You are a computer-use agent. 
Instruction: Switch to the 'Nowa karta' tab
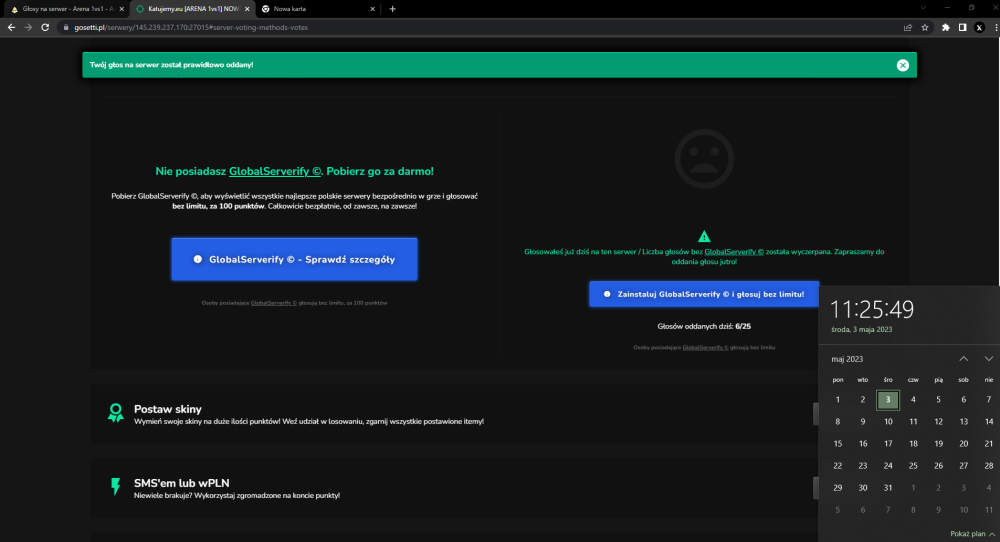pyautogui.click(x=319, y=9)
